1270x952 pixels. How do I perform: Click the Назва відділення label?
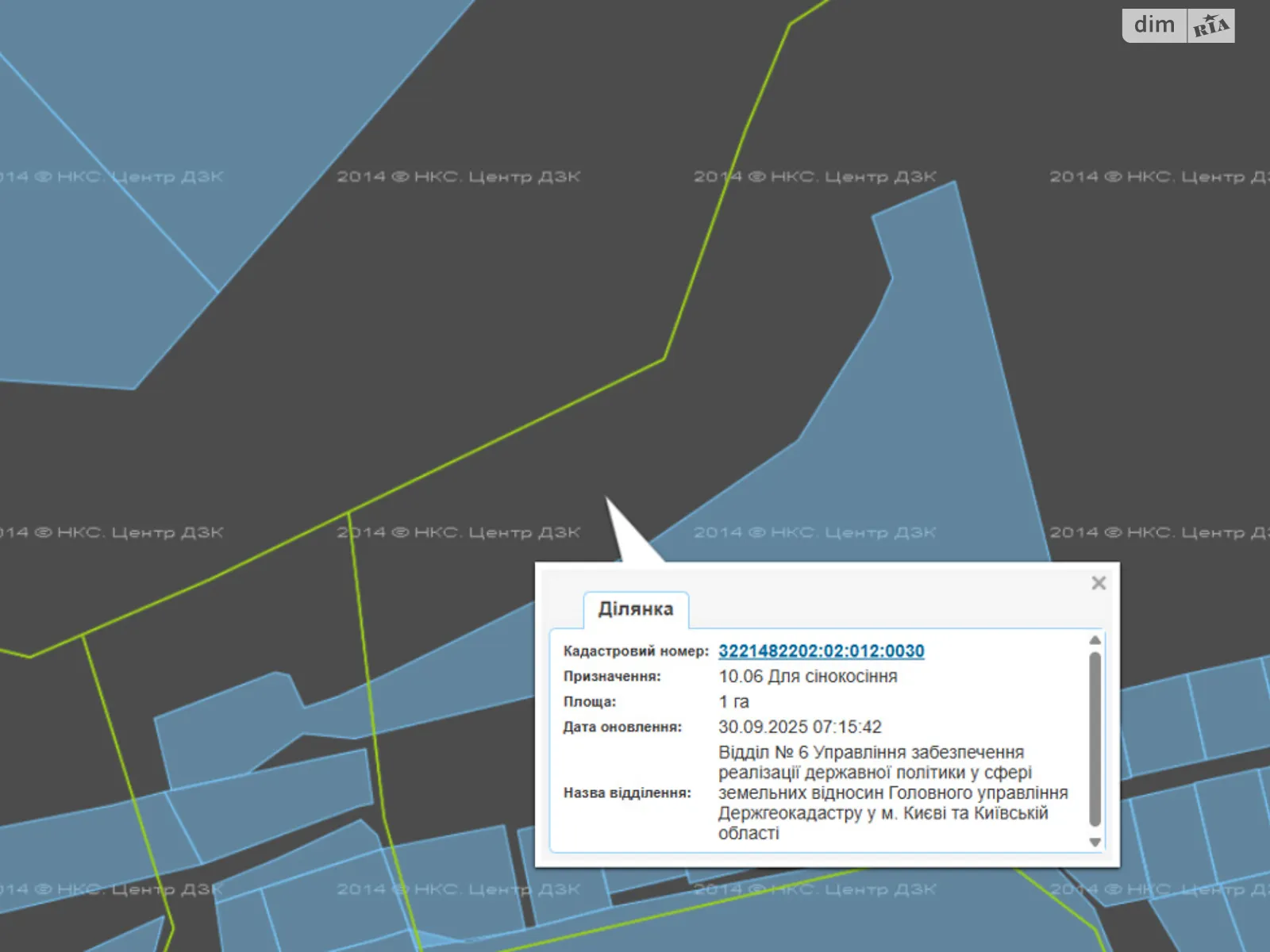(x=626, y=793)
